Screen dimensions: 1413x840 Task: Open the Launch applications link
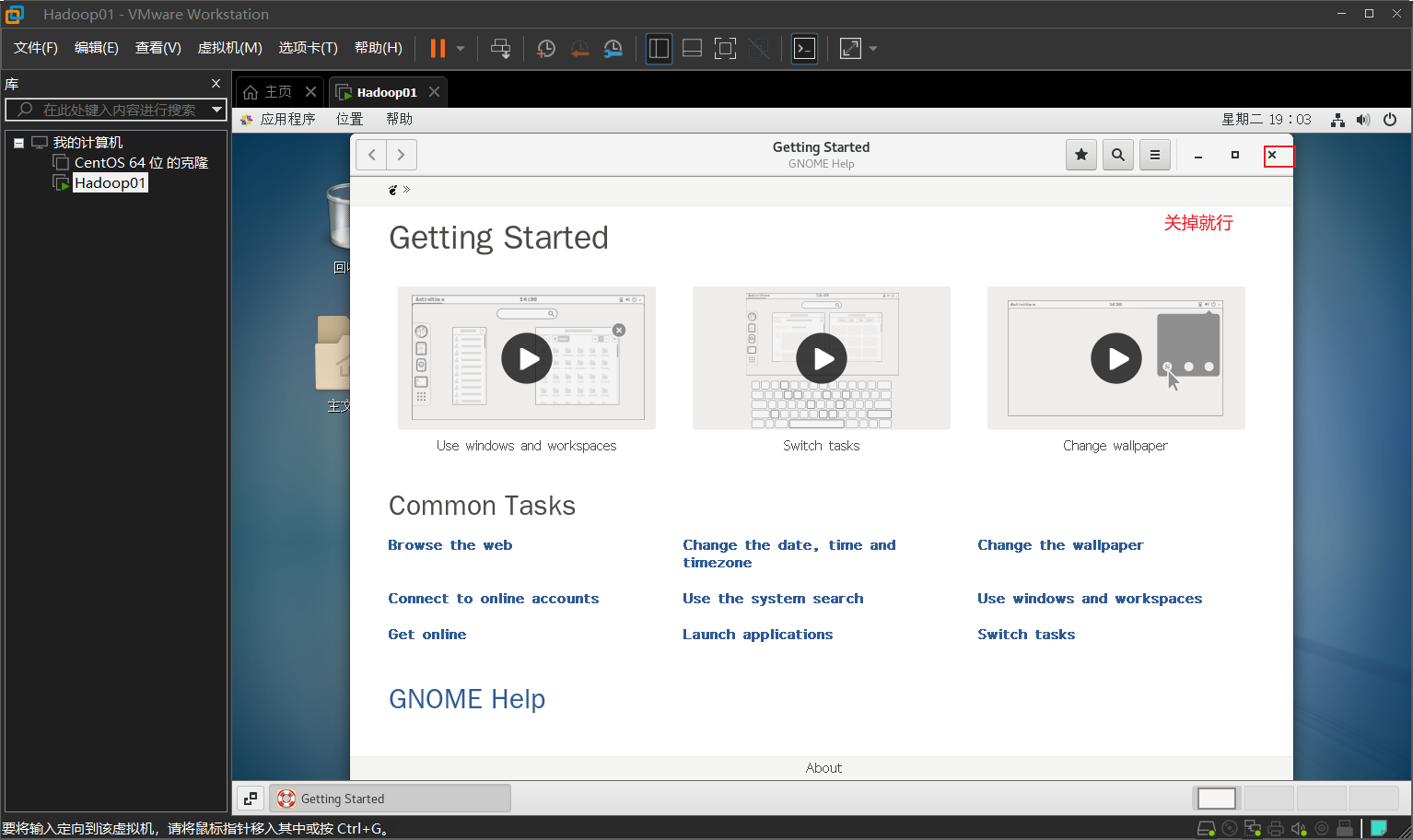758,635
